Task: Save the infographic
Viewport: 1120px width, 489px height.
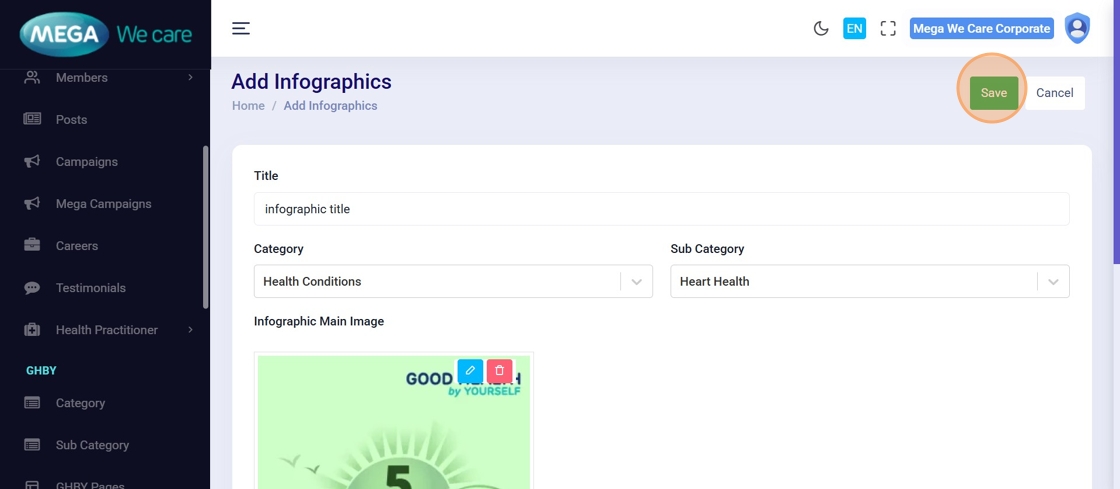Action: [993, 93]
